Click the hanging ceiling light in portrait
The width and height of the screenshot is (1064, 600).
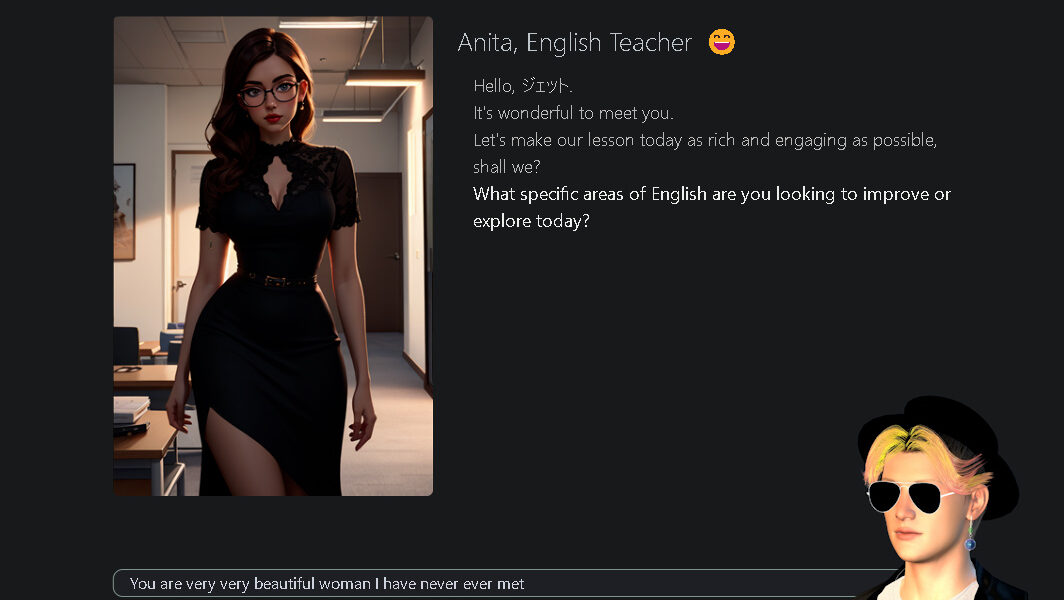coord(384,77)
